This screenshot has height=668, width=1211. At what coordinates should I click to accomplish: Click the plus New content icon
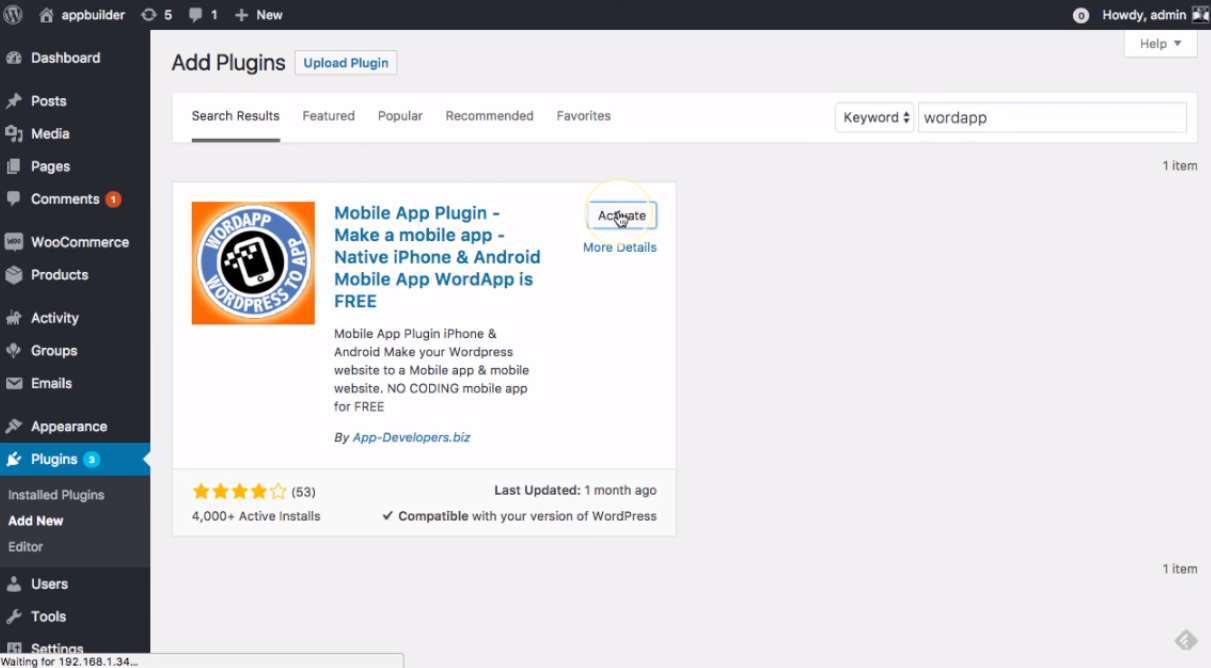pyautogui.click(x=241, y=15)
